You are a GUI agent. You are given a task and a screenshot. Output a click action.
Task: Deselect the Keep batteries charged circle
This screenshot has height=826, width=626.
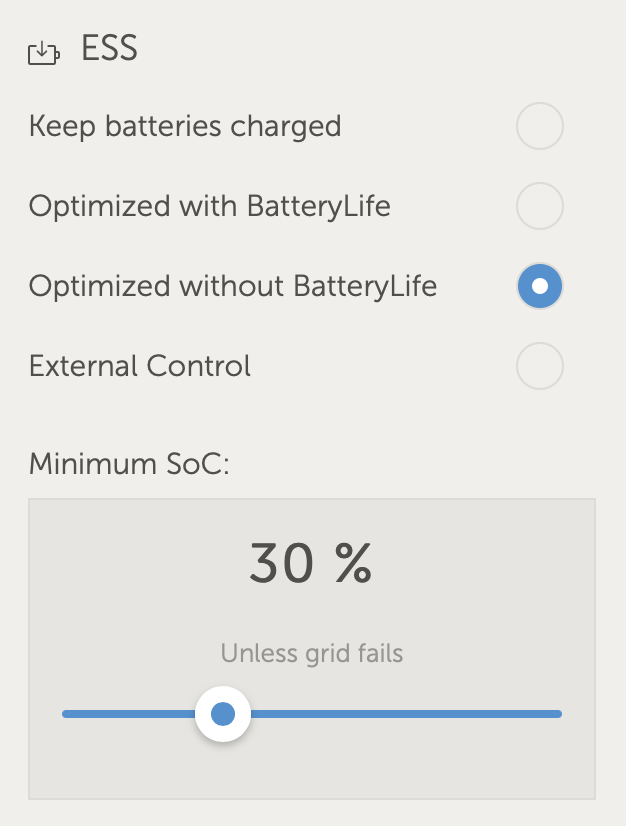click(x=540, y=126)
